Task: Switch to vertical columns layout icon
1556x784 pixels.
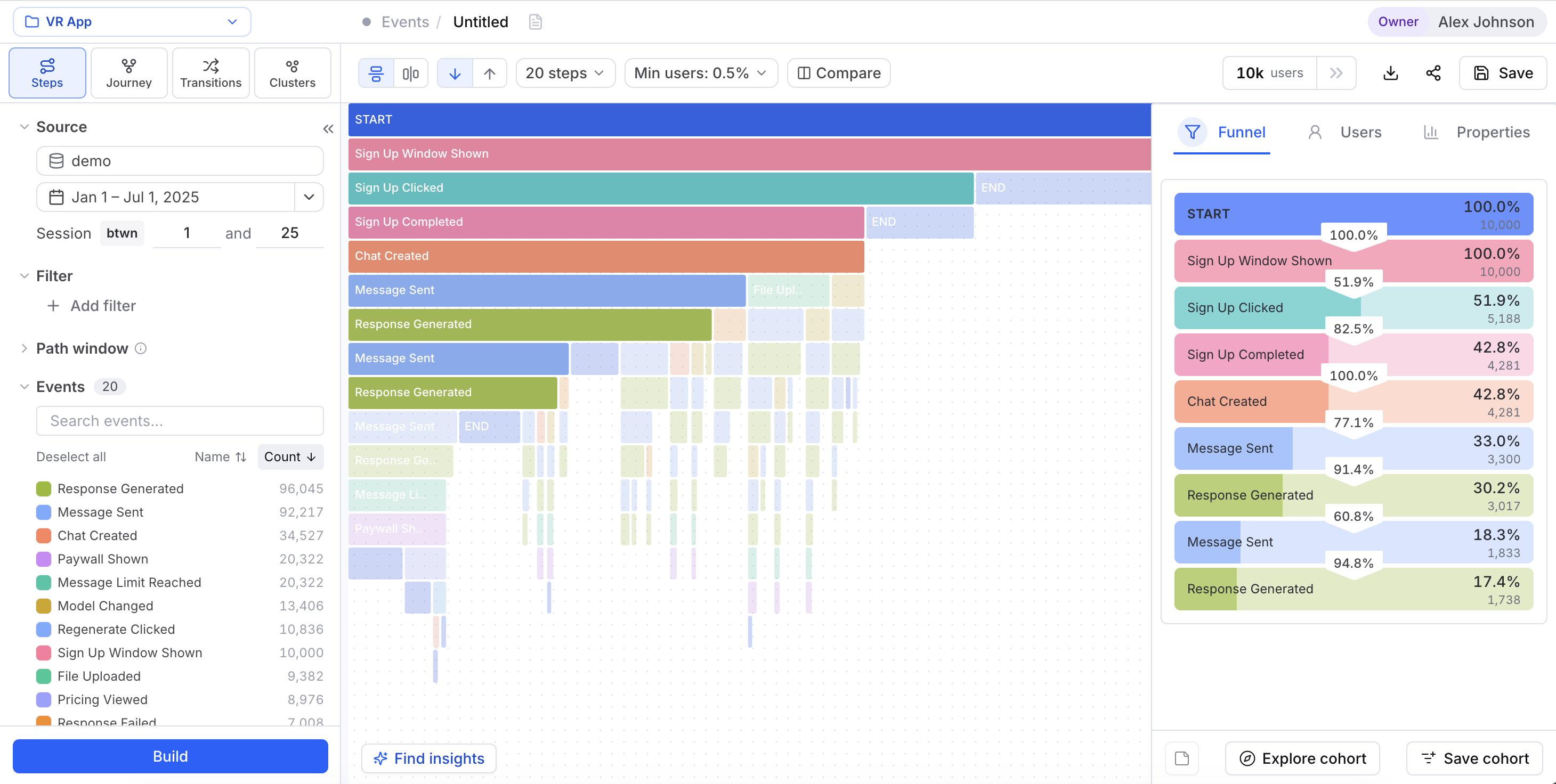Action: tap(411, 73)
